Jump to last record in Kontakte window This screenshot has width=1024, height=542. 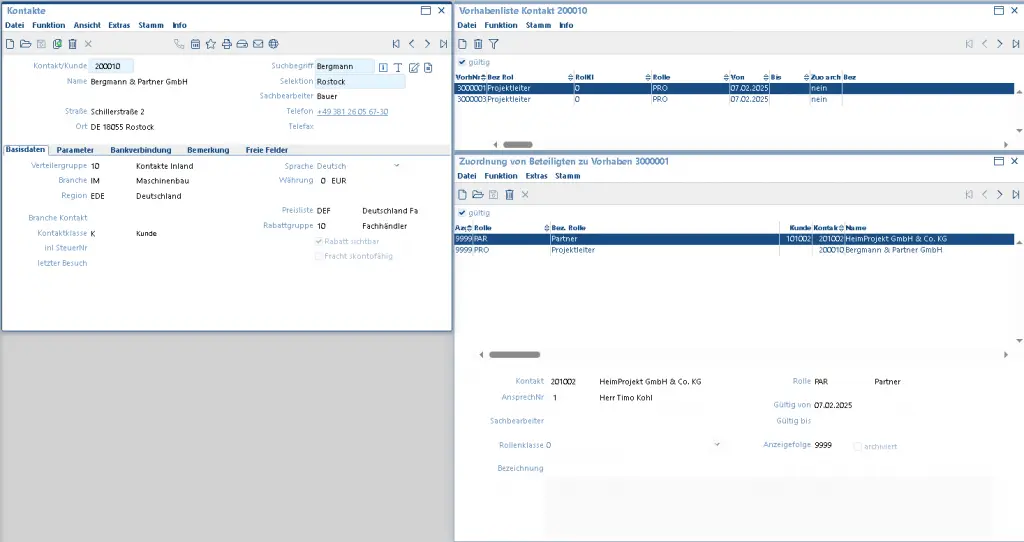(443, 44)
